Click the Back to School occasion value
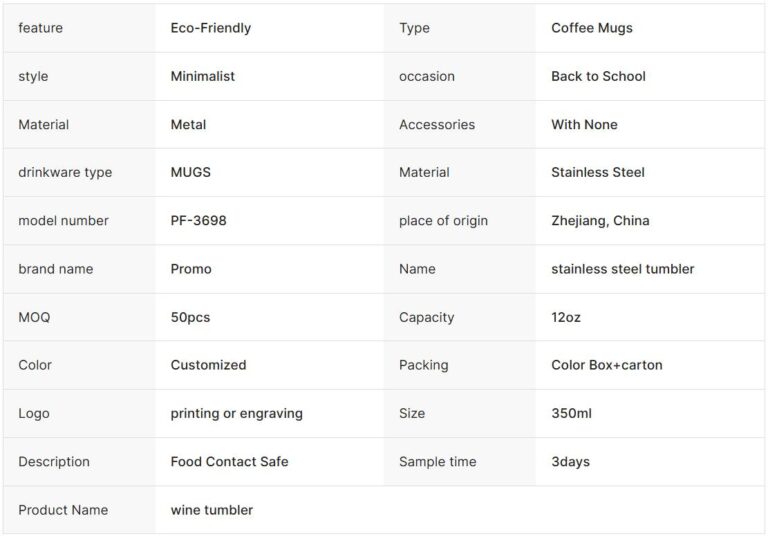This screenshot has height=536, width=768. [x=598, y=76]
